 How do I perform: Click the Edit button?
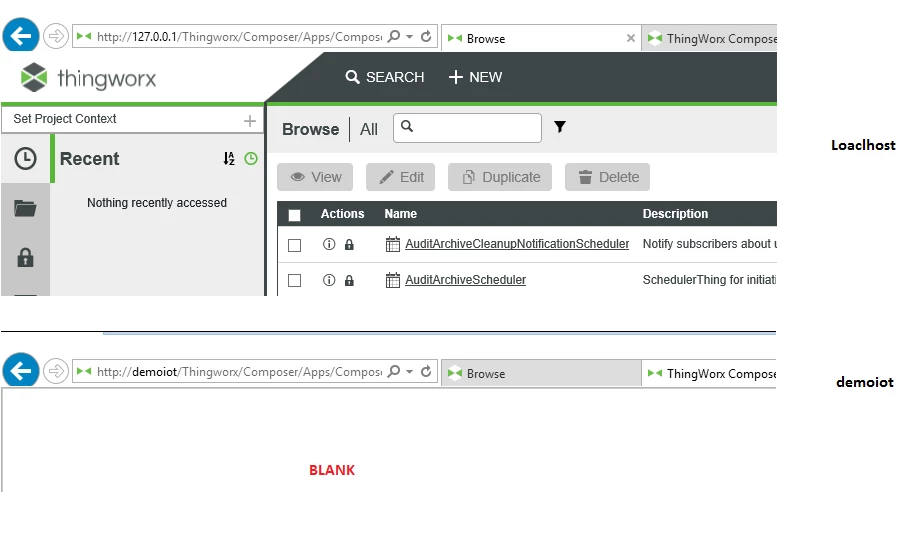(401, 177)
